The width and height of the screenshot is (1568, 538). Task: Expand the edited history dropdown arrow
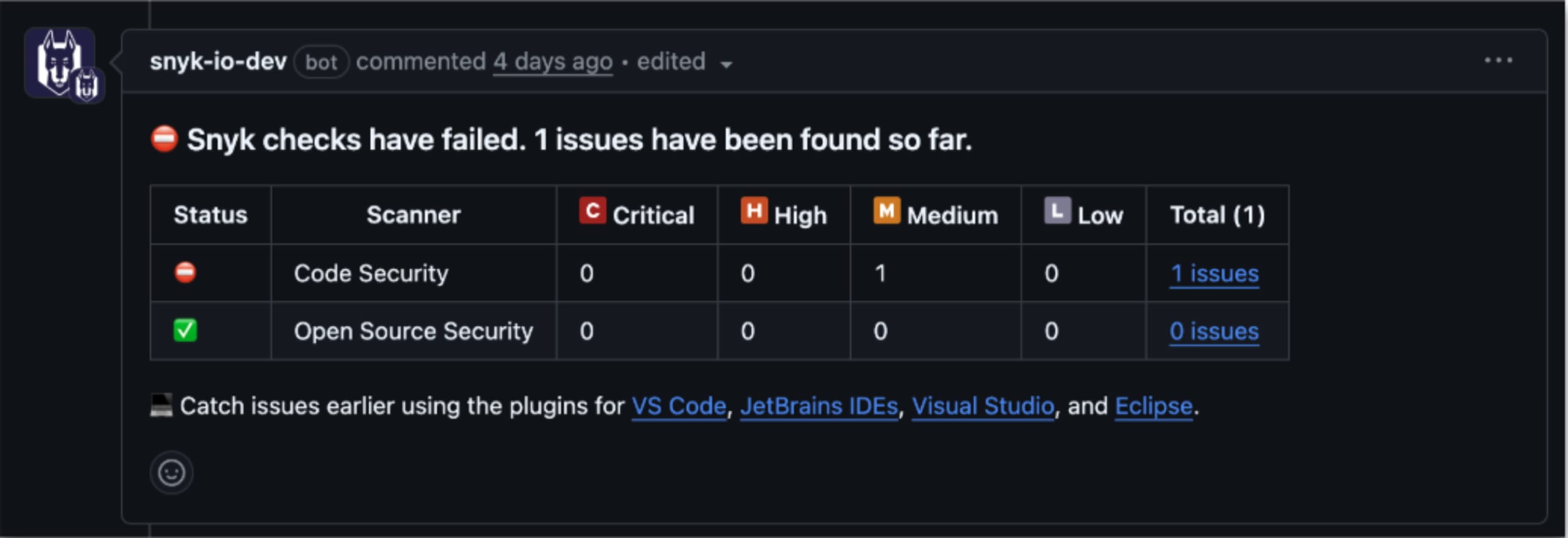coord(726,64)
